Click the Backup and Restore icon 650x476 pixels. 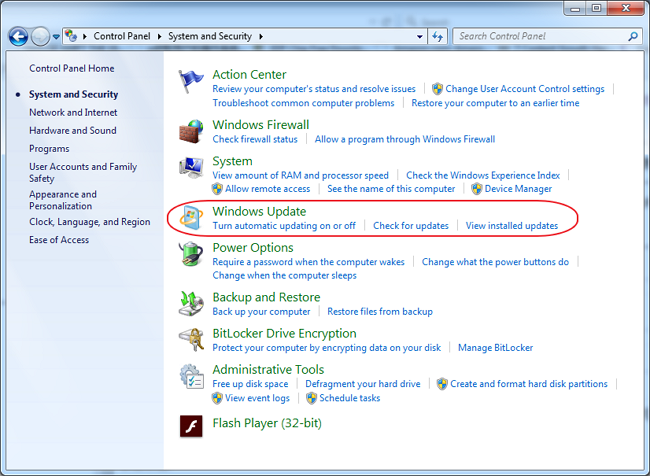(x=191, y=304)
